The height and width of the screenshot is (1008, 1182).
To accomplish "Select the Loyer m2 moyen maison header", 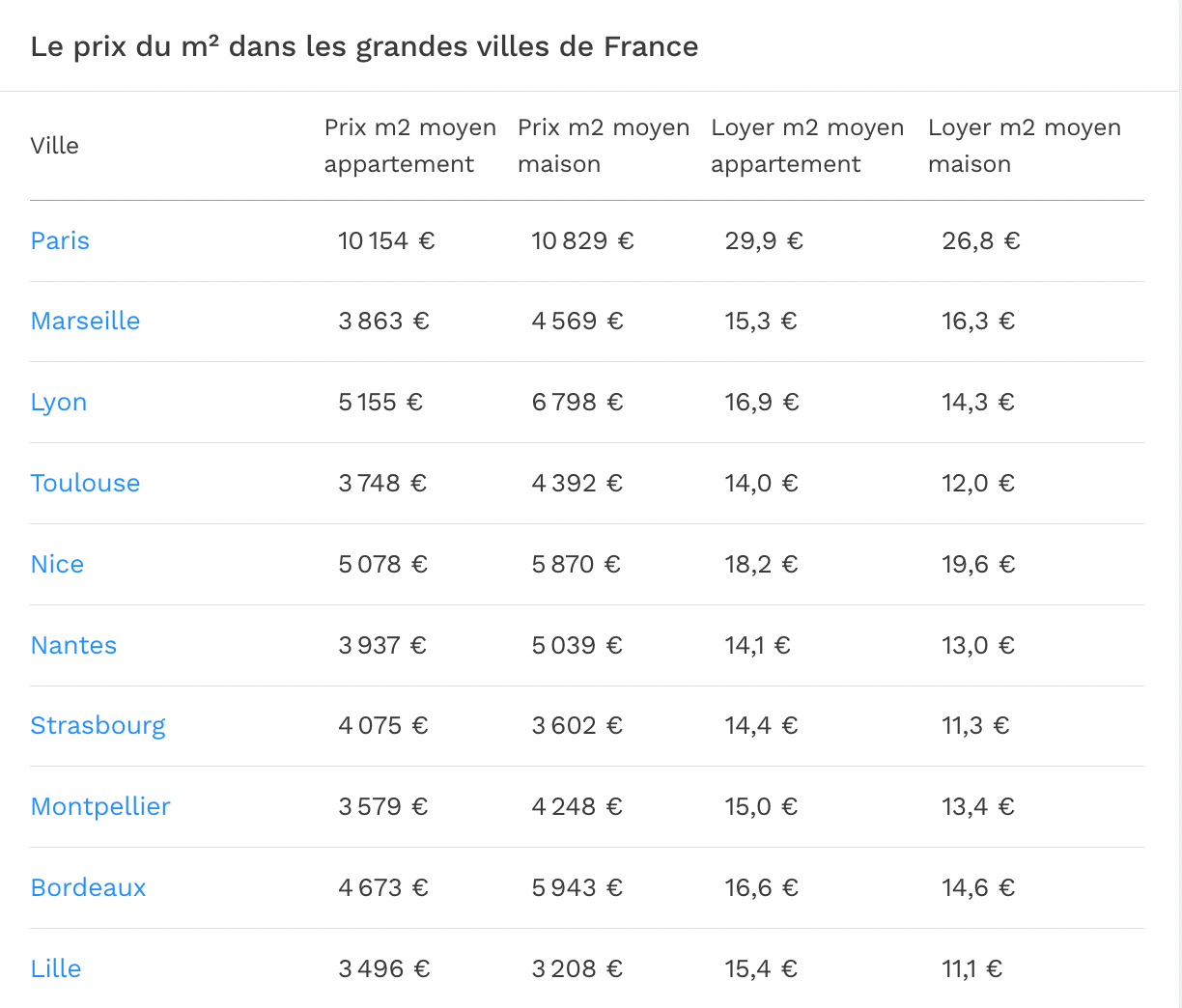I will tap(1025, 146).
